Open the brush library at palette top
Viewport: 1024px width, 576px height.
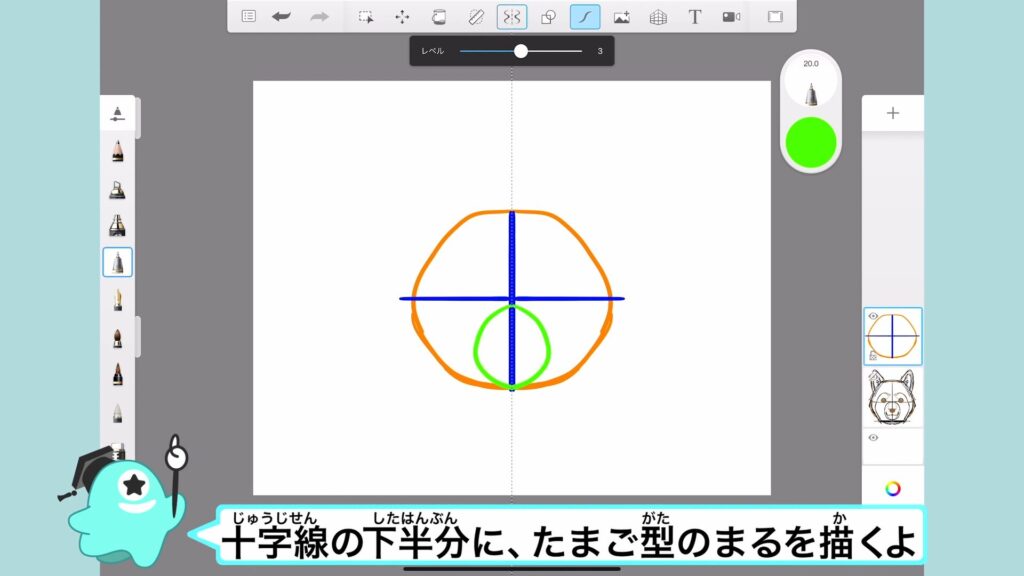click(117, 113)
